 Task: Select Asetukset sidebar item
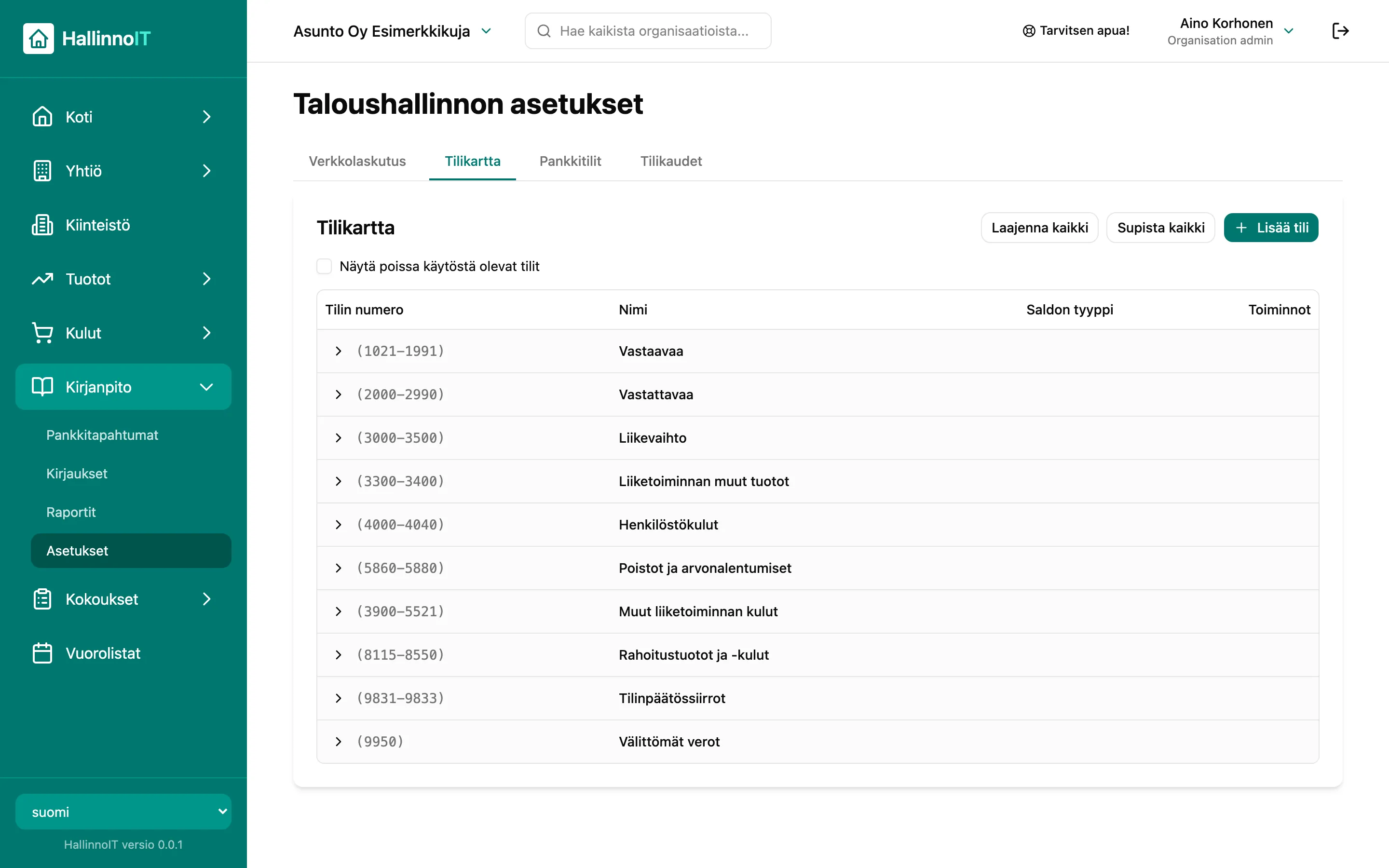131,551
